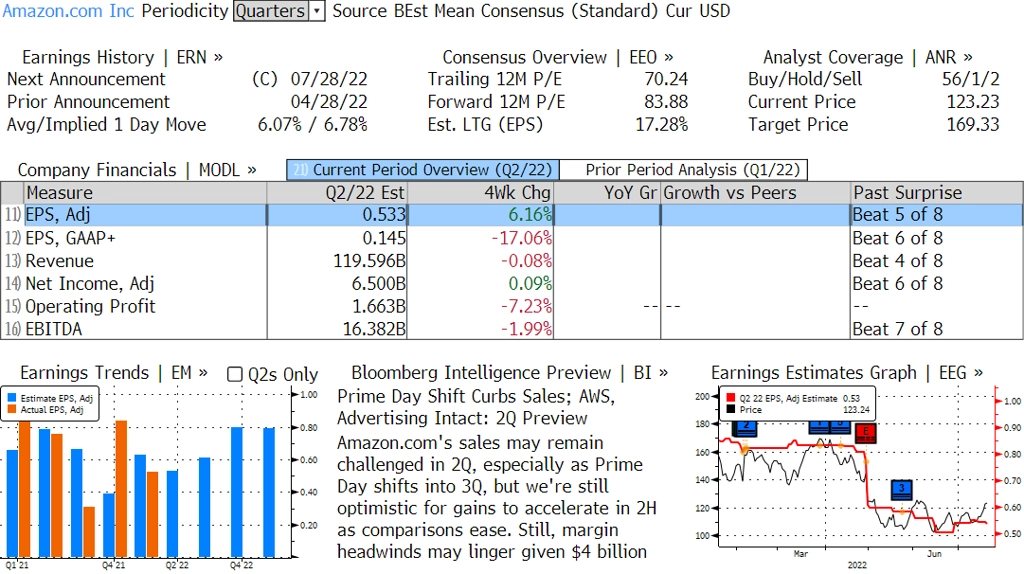The width and height of the screenshot is (1024, 574).
Task: Click the Target Price value 169.33
Action: [x=973, y=125]
